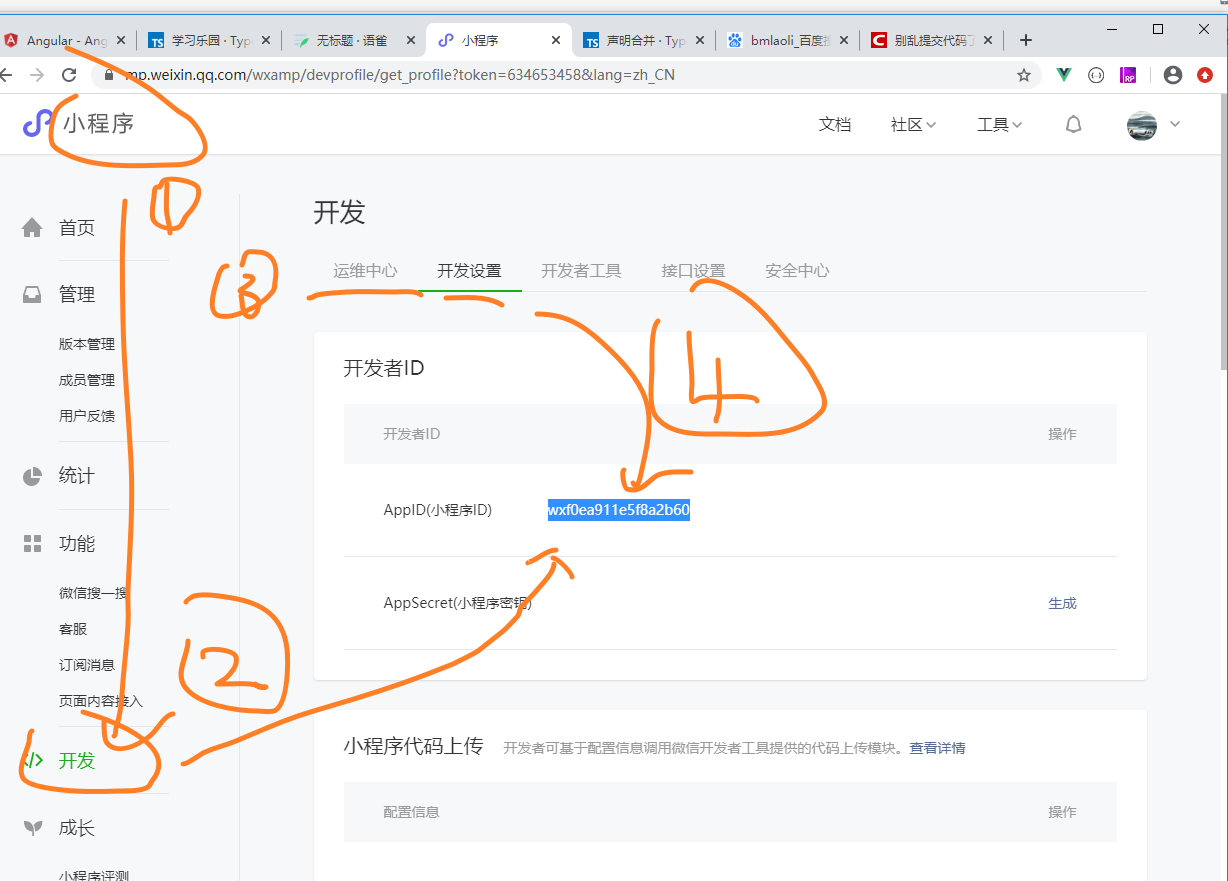The image size is (1228, 881).
Task: Close the Angular browser tab
Action: [121, 40]
